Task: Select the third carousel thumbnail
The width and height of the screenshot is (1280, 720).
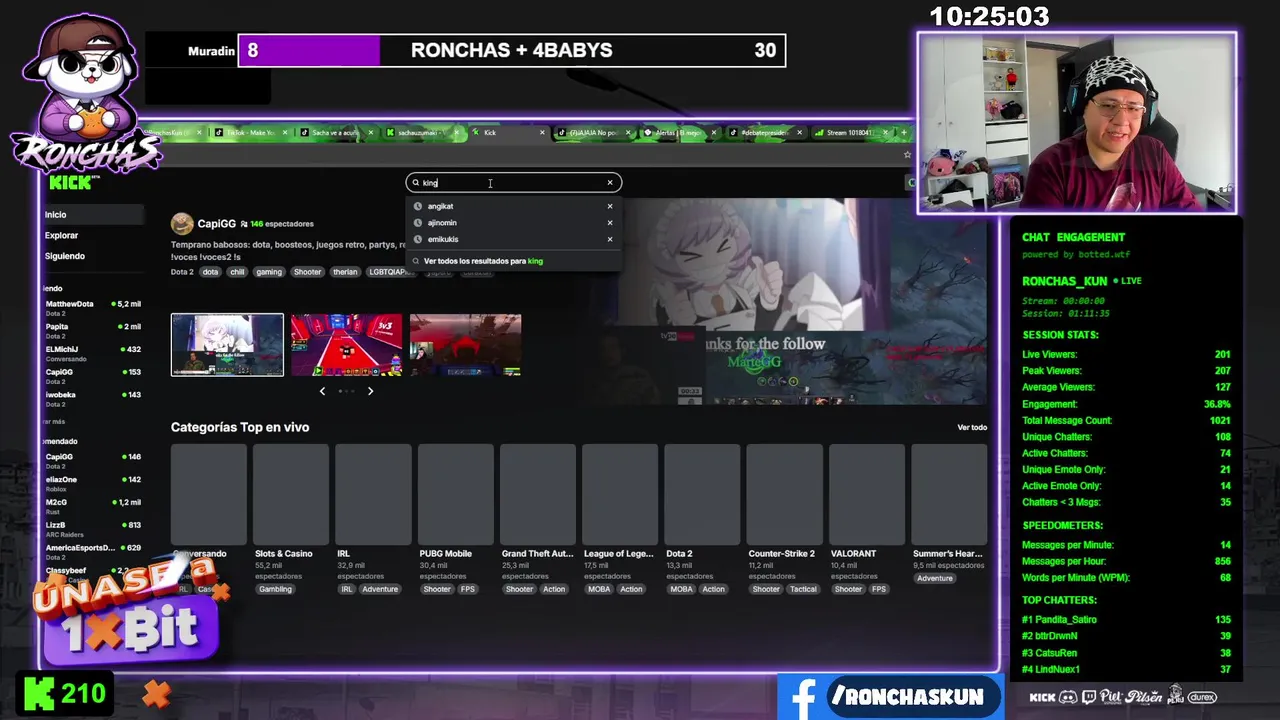Action: 465,345
